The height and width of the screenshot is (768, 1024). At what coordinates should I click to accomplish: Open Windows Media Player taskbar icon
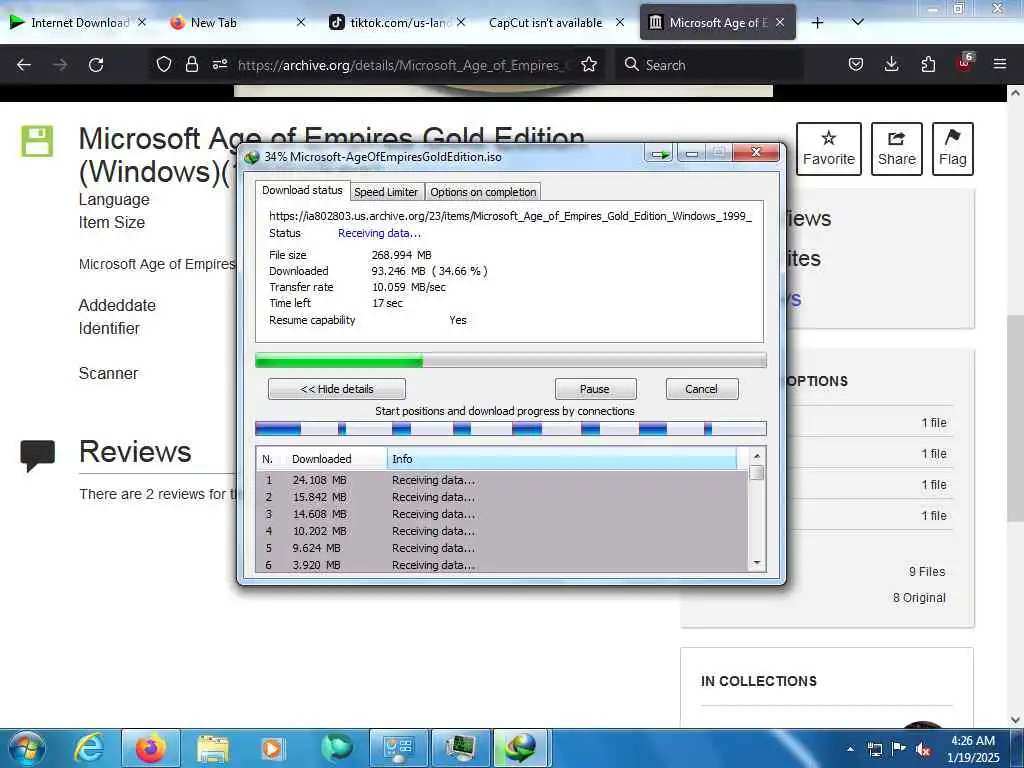(x=273, y=748)
